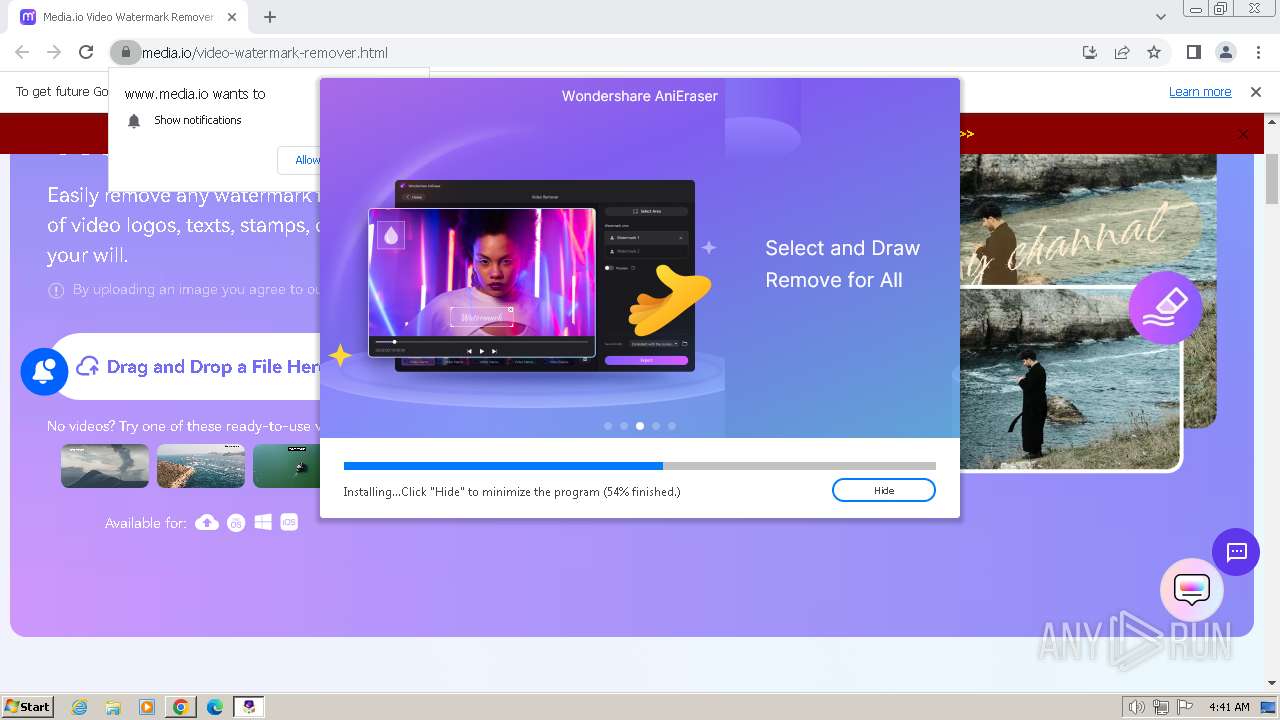Close the red promotional banner
Viewport: 1280px width, 720px height.
tap(1243, 134)
